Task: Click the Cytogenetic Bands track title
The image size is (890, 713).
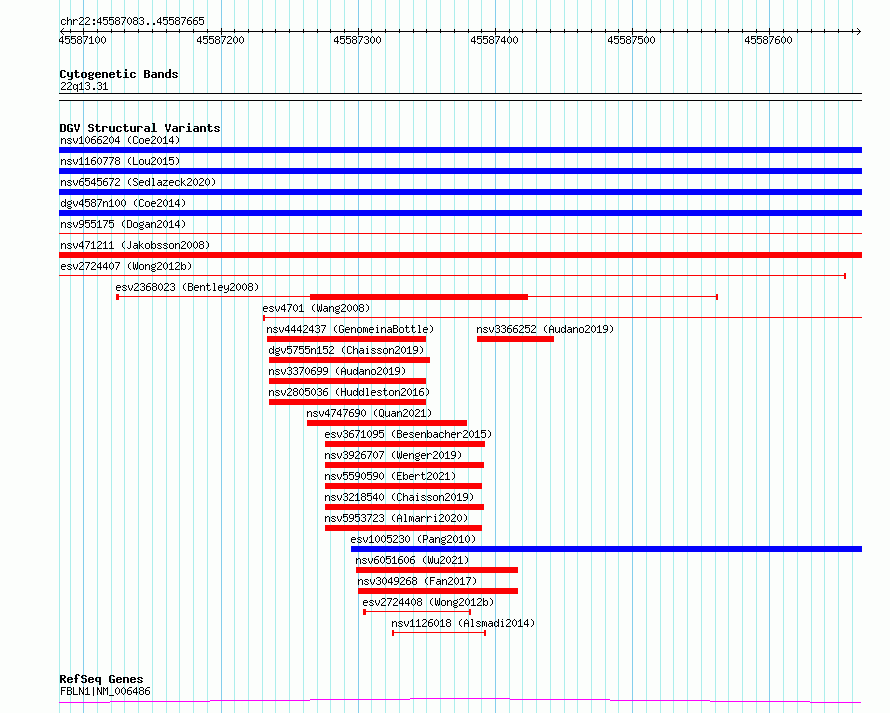Action: 119,74
